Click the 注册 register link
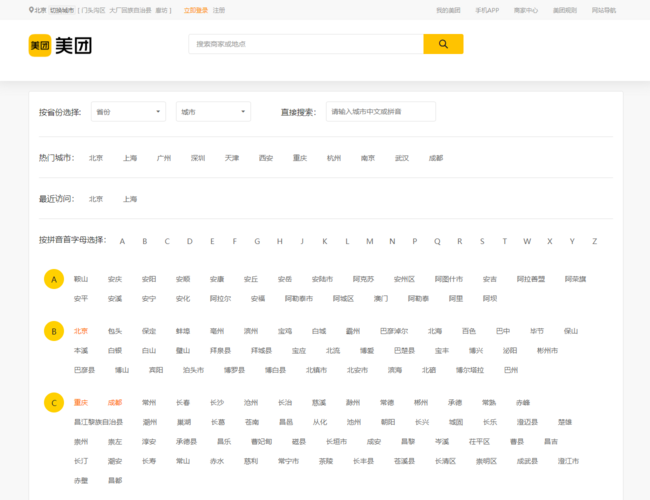The image size is (650, 500). tap(219, 10)
